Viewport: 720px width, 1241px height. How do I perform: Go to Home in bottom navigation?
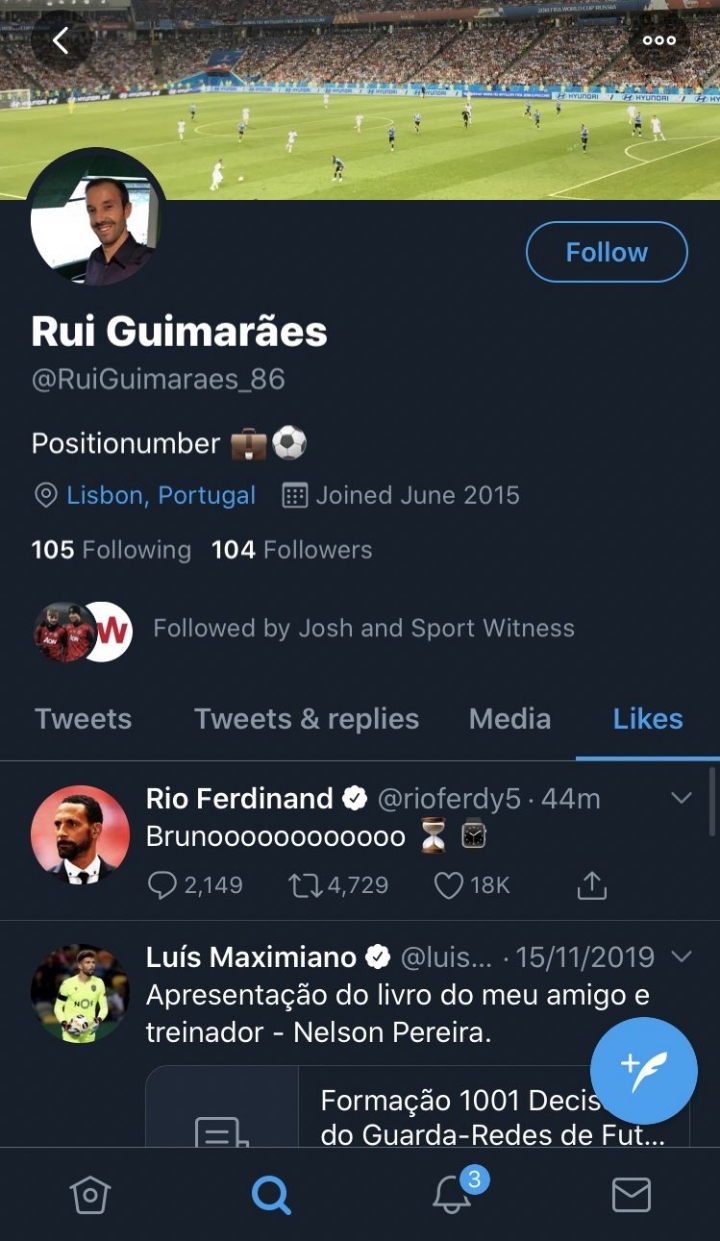pos(90,1194)
